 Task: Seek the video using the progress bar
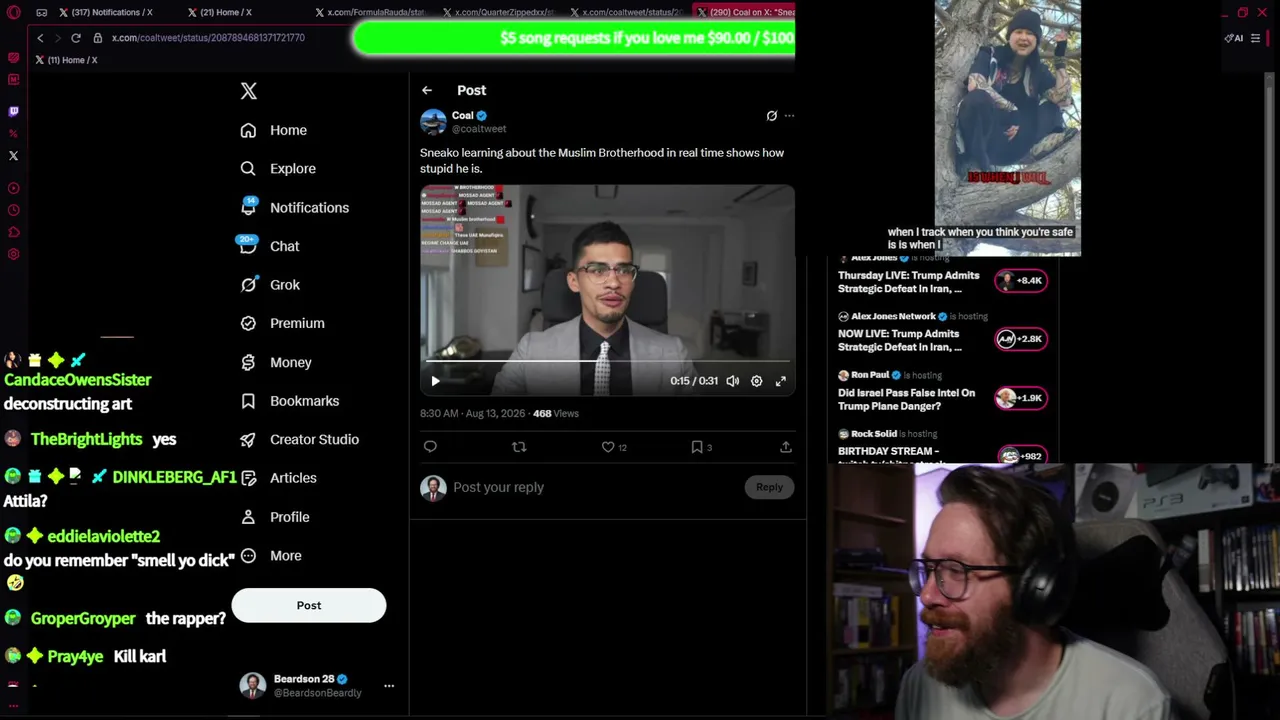(607, 361)
